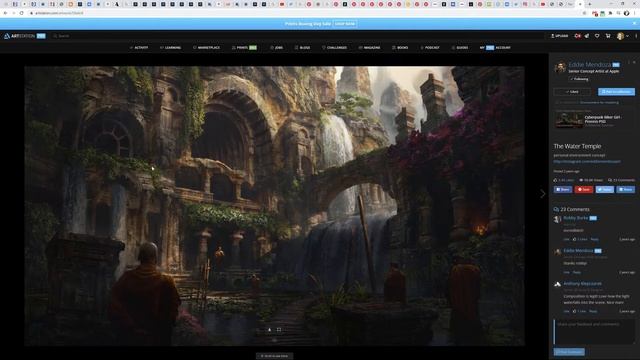
Task: Open the Marketplace nav item
Action: [207, 48]
